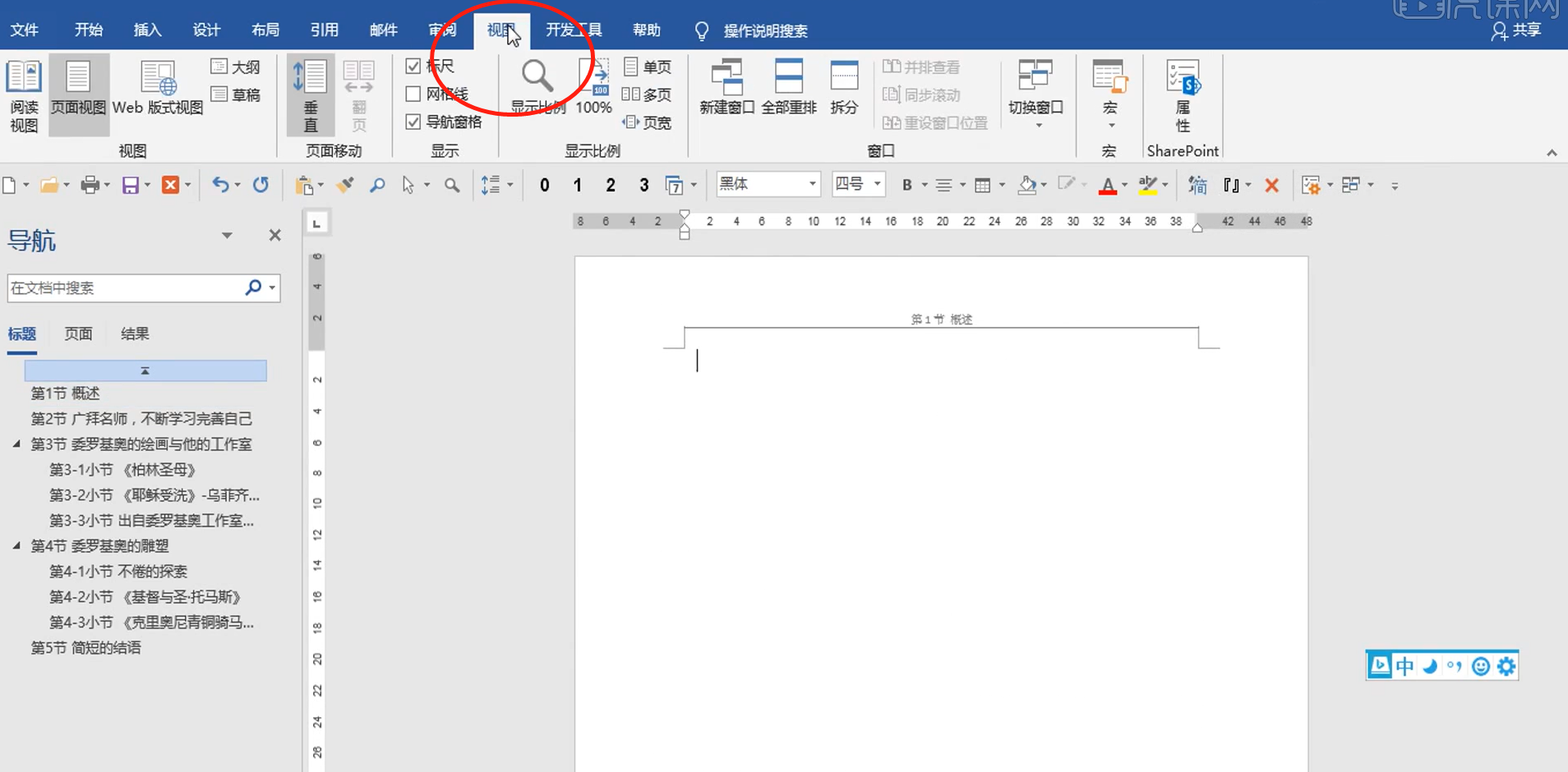Viewport: 1568px width, 772px height.
Task: Click the 显示比例 magnifier icon
Action: click(x=537, y=77)
